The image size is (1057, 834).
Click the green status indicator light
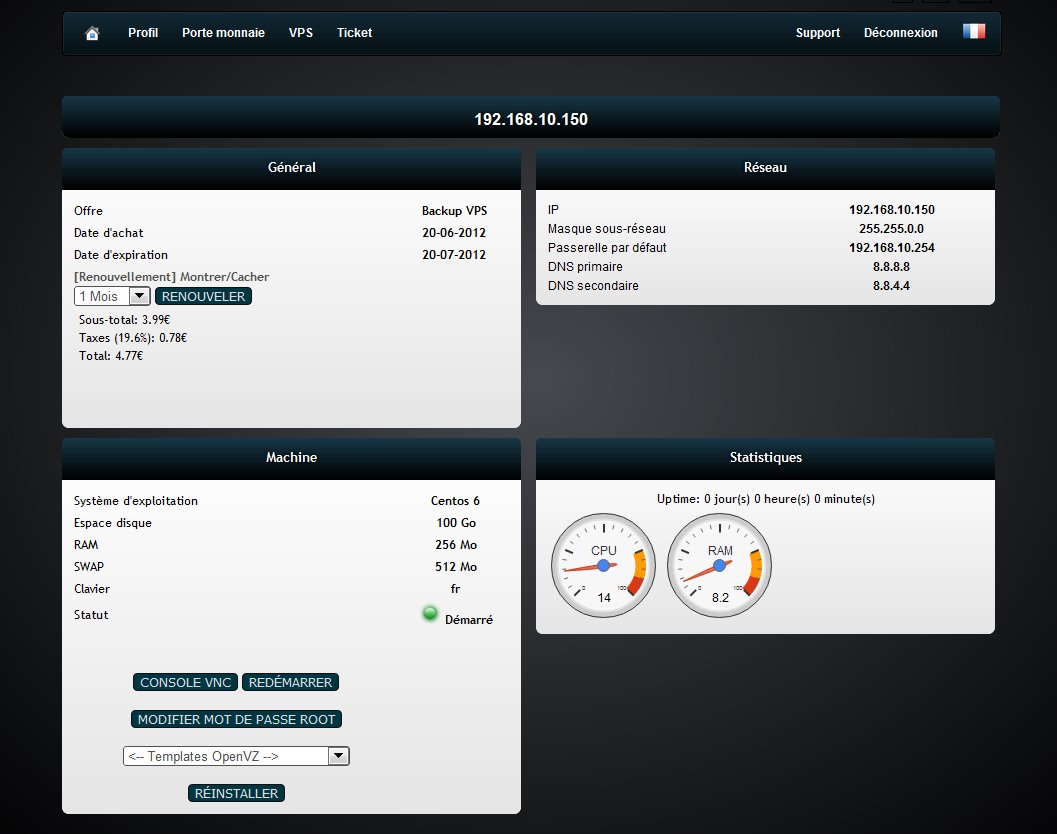(430, 614)
